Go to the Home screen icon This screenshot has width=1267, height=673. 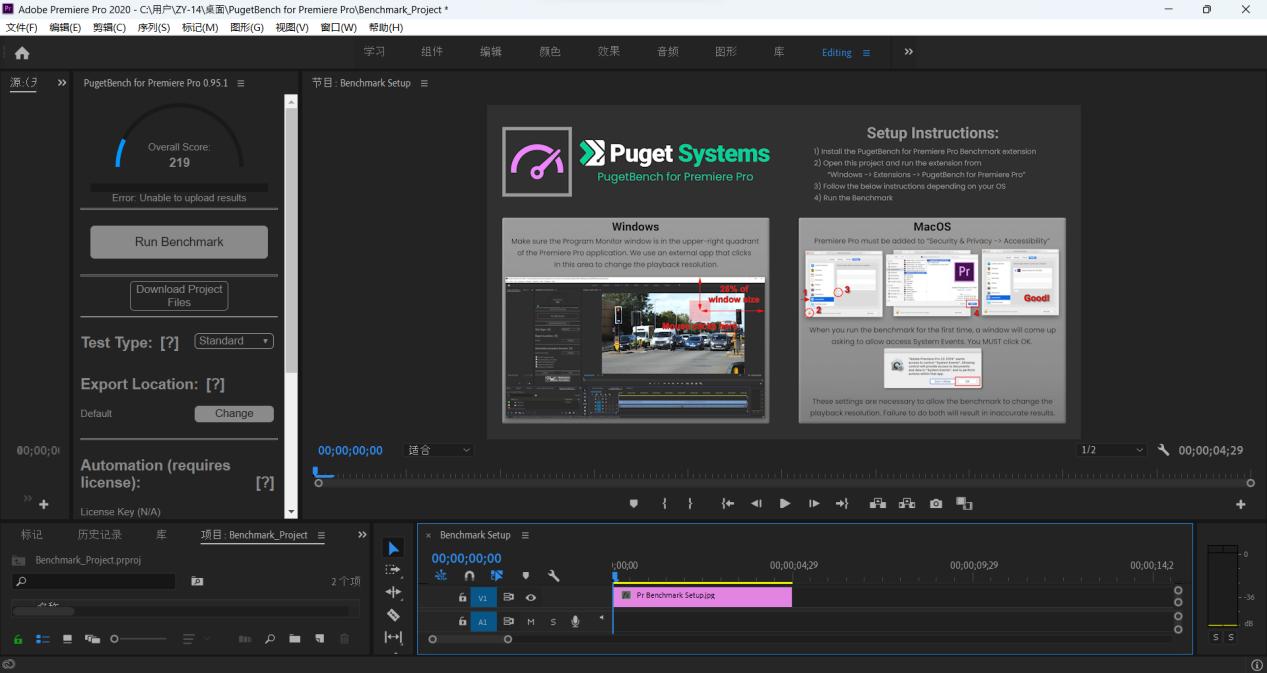click(21, 53)
